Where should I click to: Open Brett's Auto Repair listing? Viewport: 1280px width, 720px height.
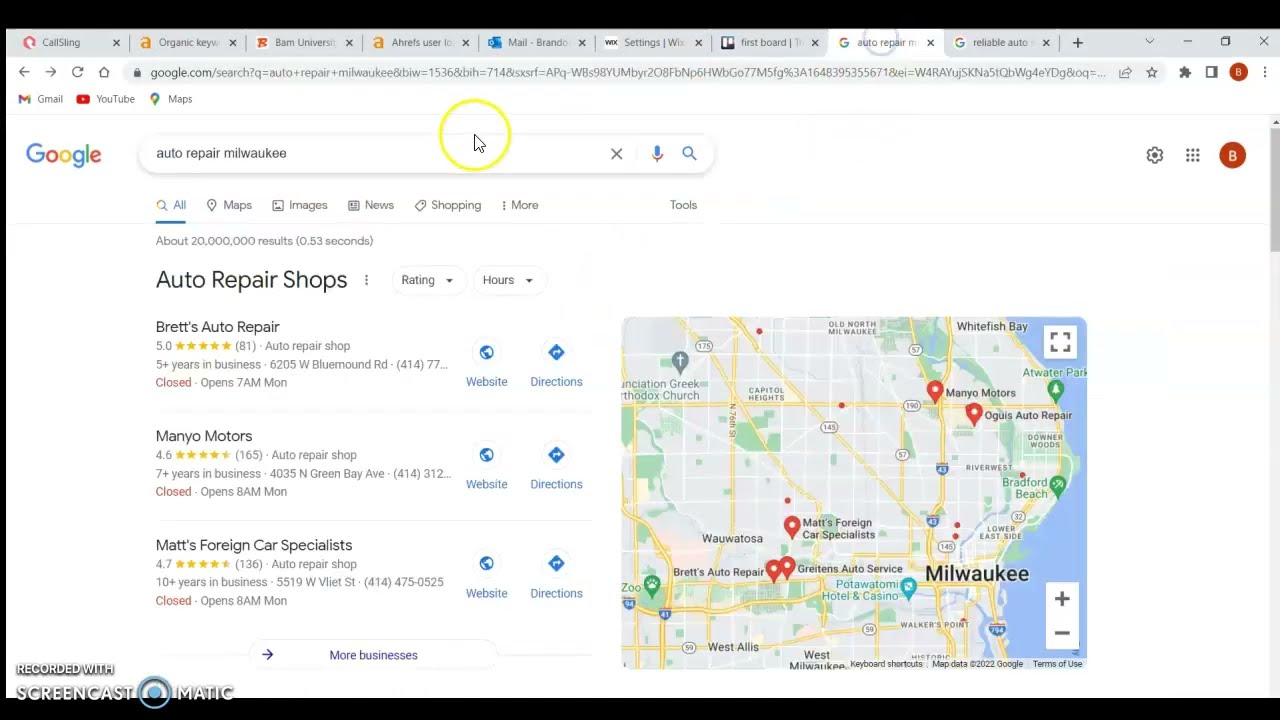pyautogui.click(x=217, y=327)
